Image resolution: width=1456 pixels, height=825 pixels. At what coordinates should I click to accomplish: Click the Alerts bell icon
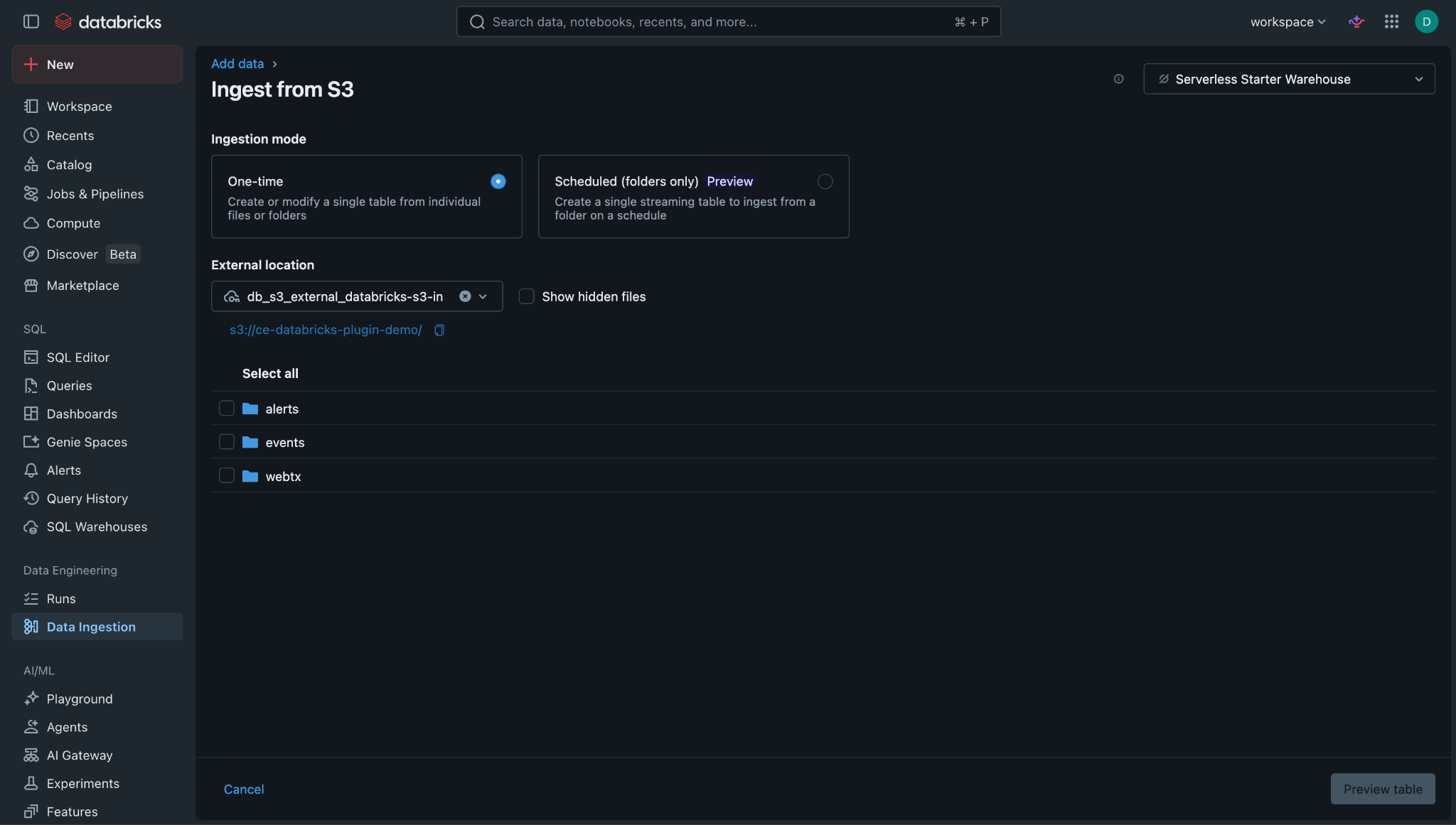coord(31,470)
